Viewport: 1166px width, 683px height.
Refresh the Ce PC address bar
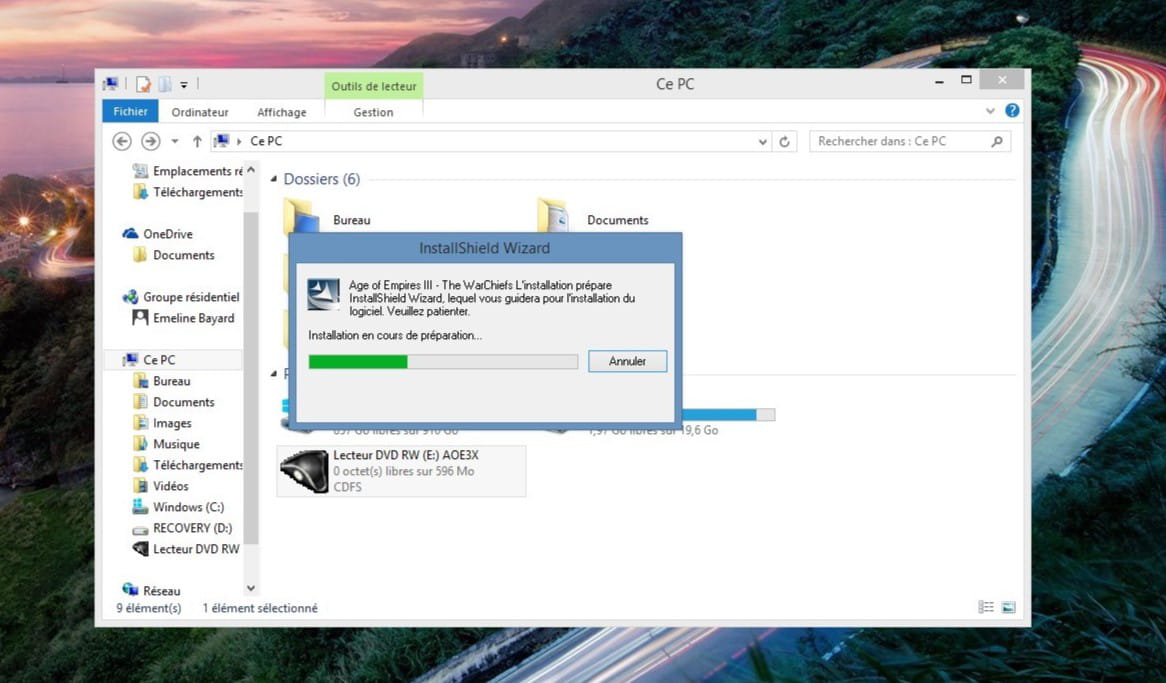point(785,142)
